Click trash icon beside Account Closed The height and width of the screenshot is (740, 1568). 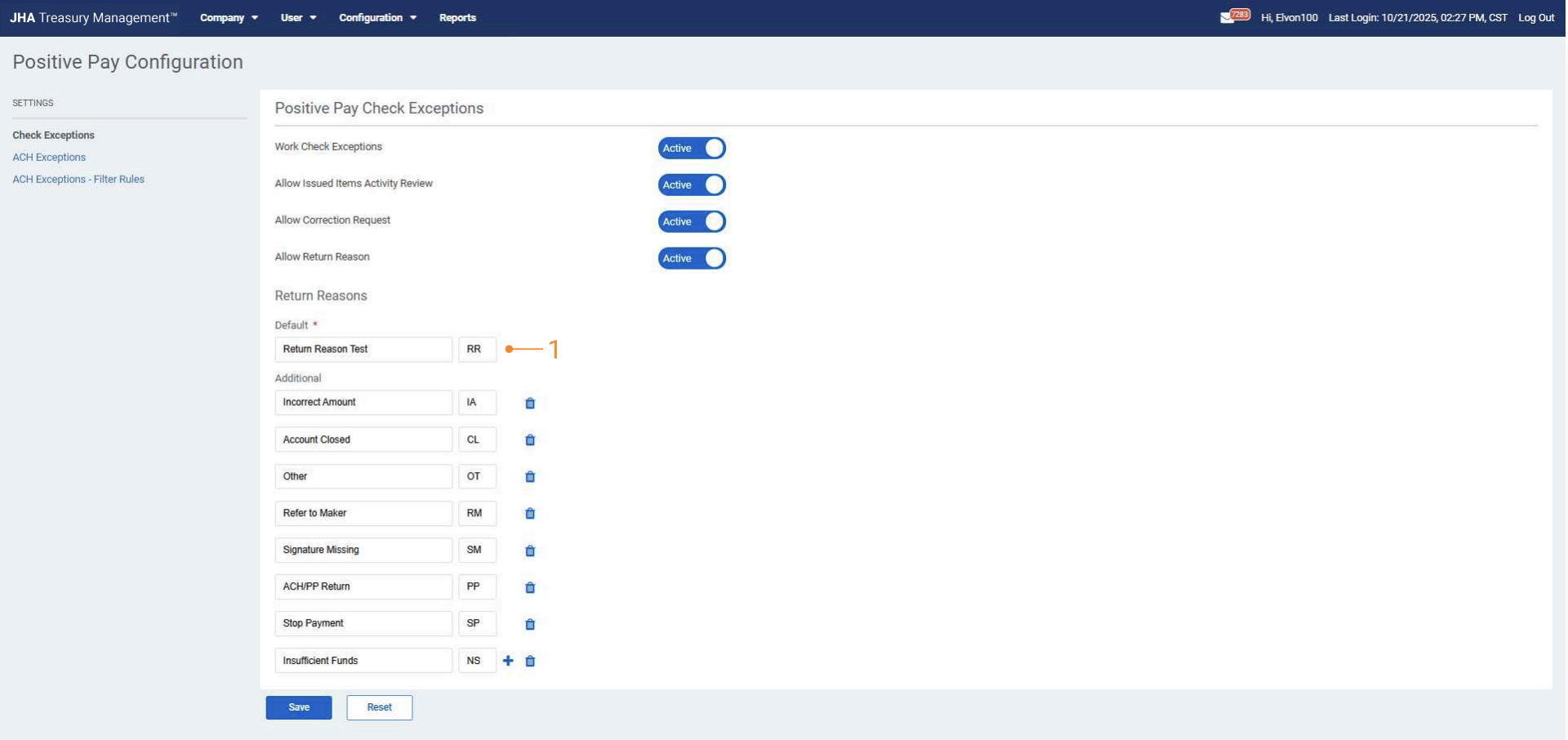(x=530, y=440)
